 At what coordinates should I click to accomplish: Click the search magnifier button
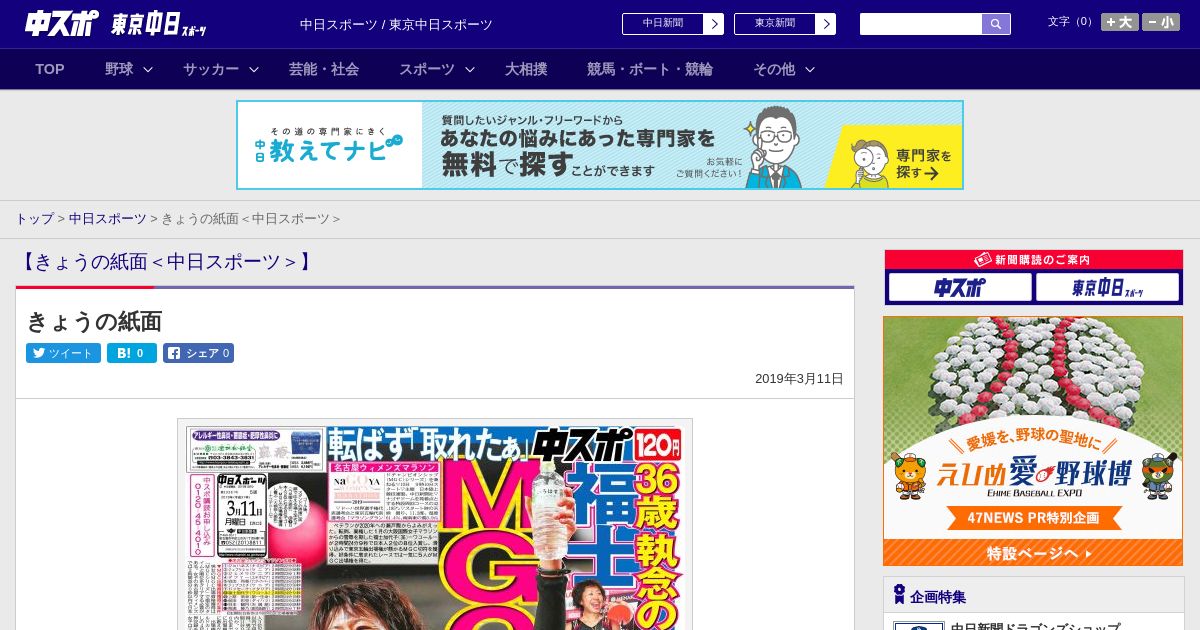pyautogui.click(x=996, y=24)
